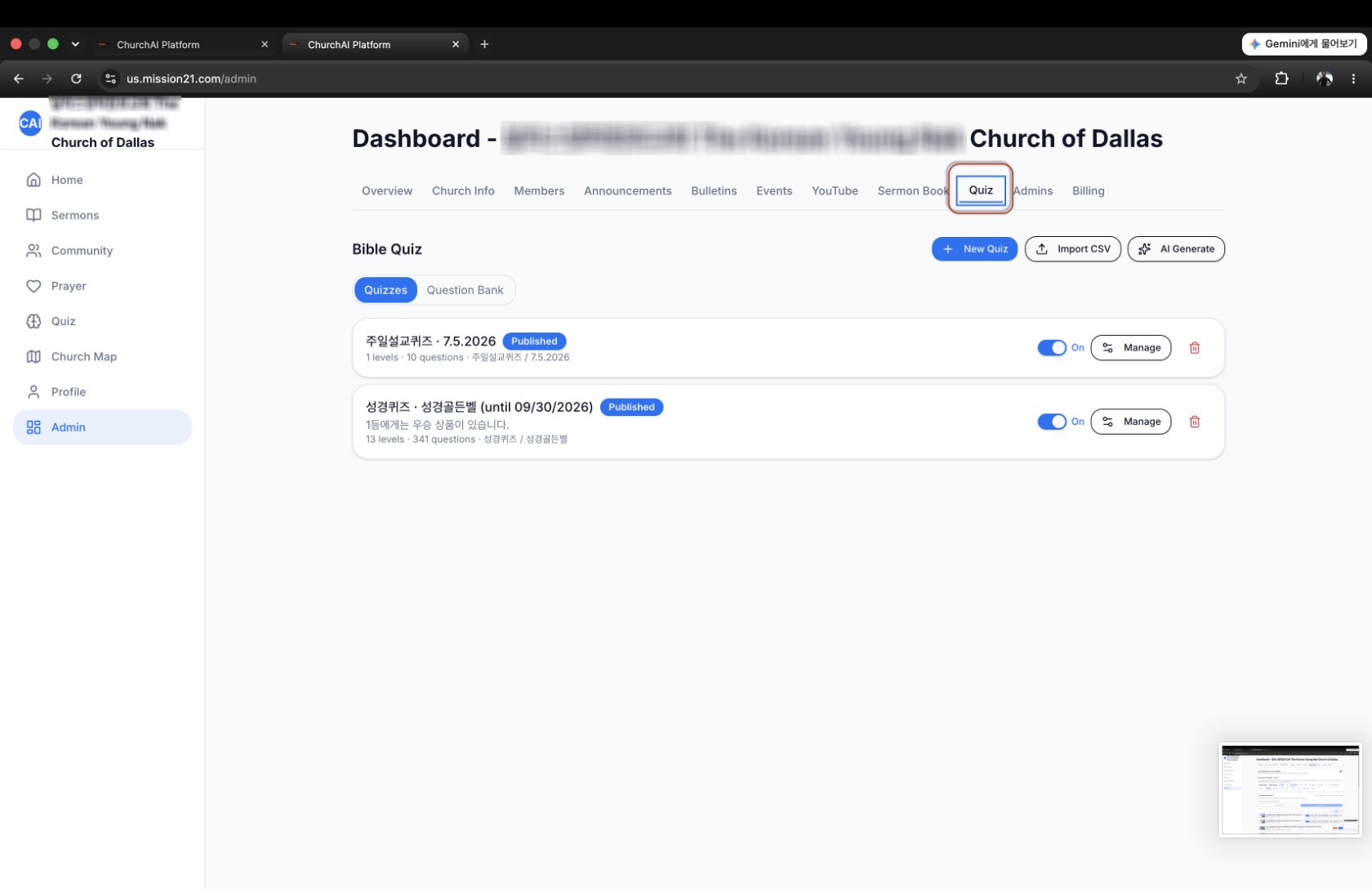Open the Admins tab
1372x889 pixels.
click(1033, 190)
